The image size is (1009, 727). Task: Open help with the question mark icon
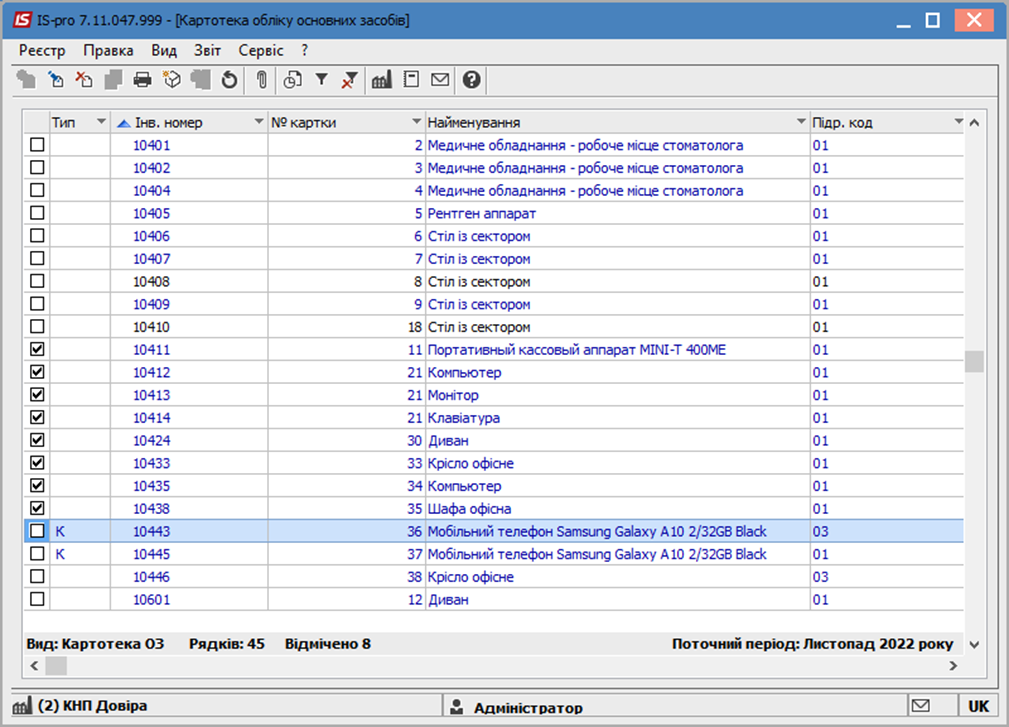[x=472, y=80]
